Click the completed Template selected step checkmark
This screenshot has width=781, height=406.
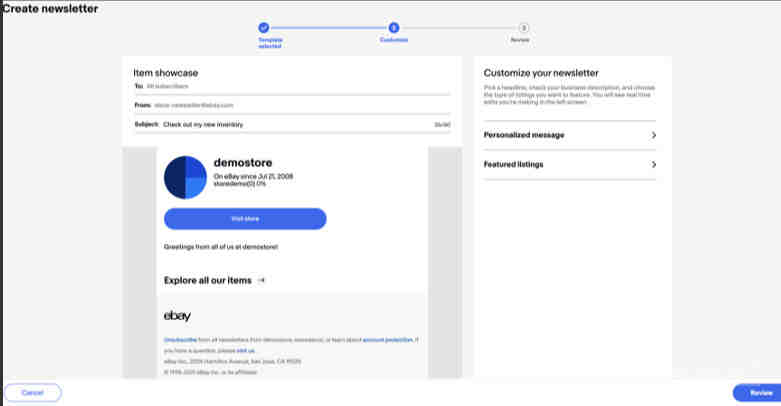click(264, 28)
